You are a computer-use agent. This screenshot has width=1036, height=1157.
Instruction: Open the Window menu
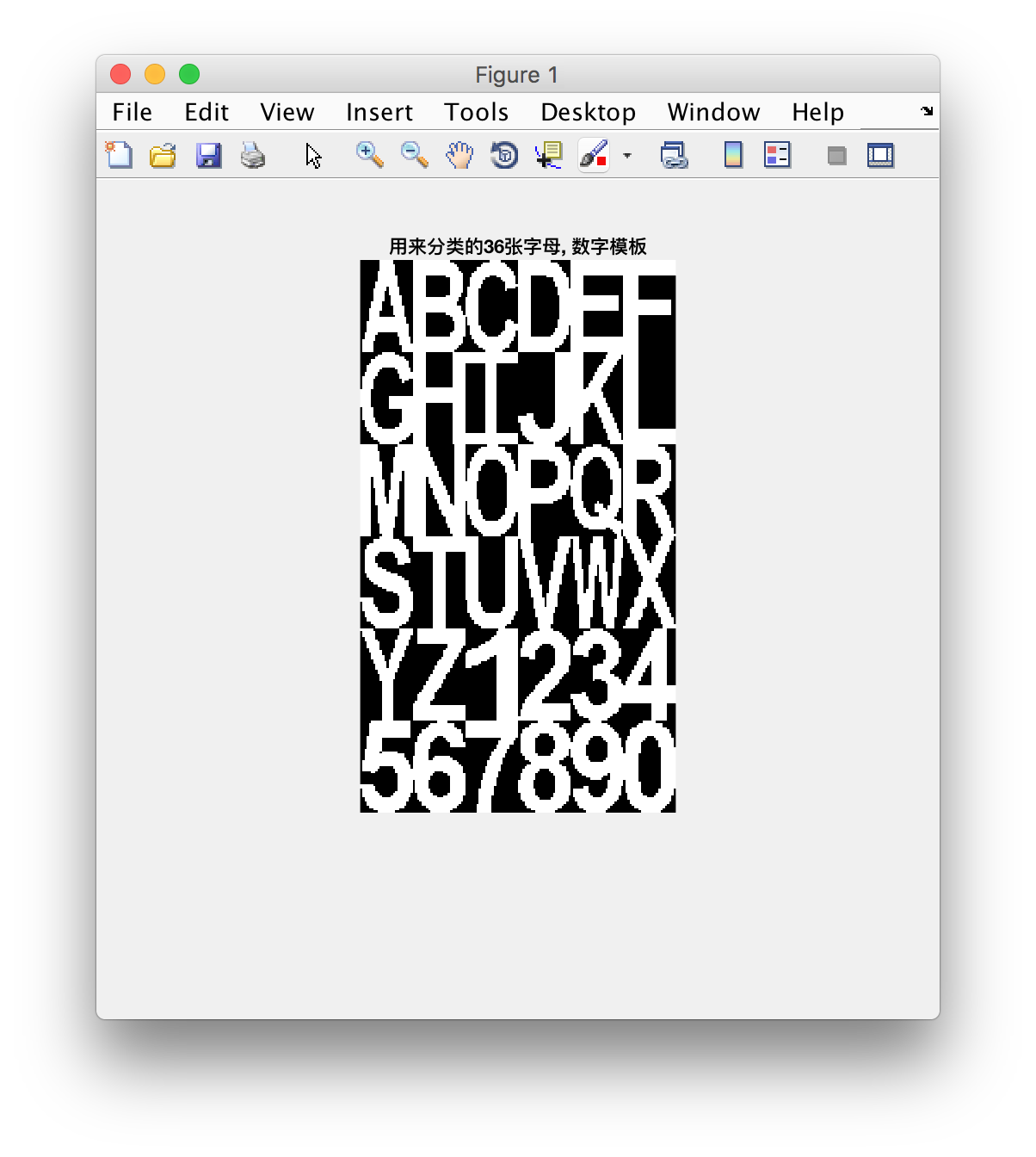pos(713,112)
